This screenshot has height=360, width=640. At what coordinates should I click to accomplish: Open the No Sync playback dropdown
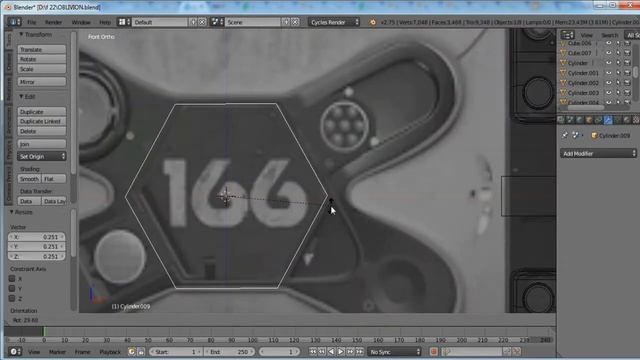tap(394, 351)
